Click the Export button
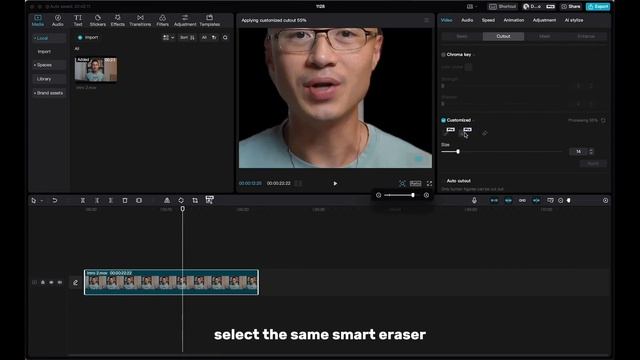Viewport: 640px width, 360px height. coord(598,7)
